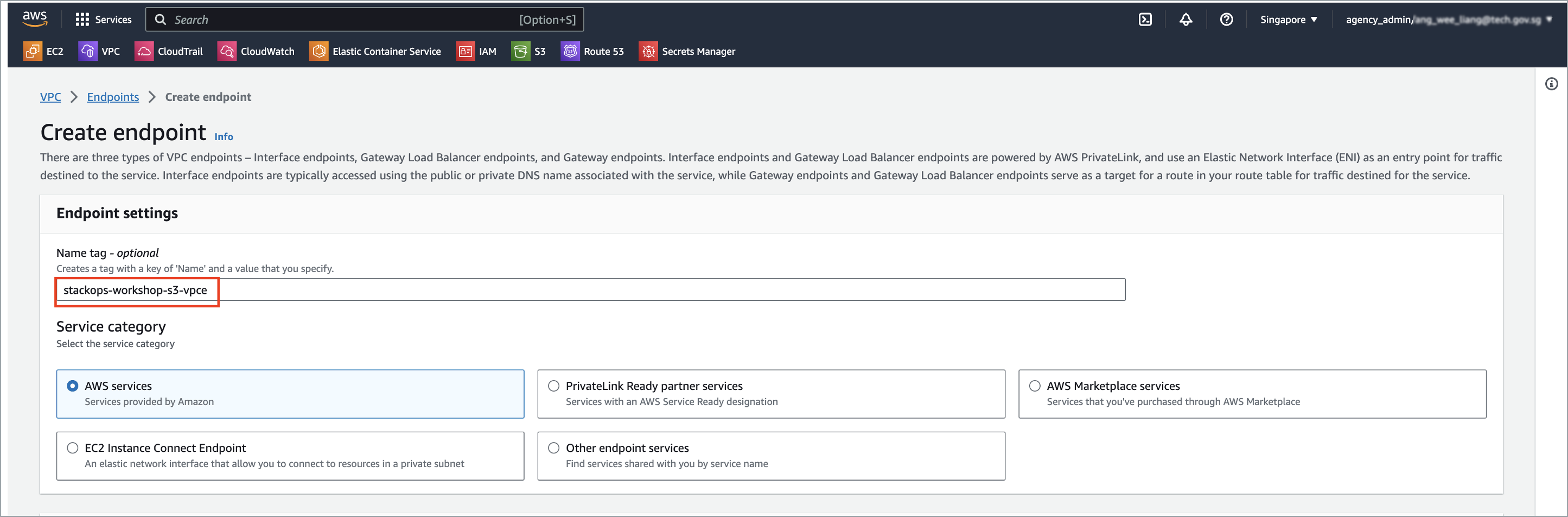Open the Singapore region dropdown
The height and width of the screenshot is (517, 1568).
(x=1288, y=19)
